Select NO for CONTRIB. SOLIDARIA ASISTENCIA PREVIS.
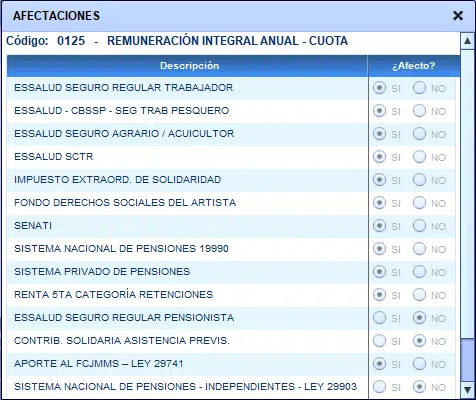Viewport: 476px width, 400px height. tap(419, 341)
